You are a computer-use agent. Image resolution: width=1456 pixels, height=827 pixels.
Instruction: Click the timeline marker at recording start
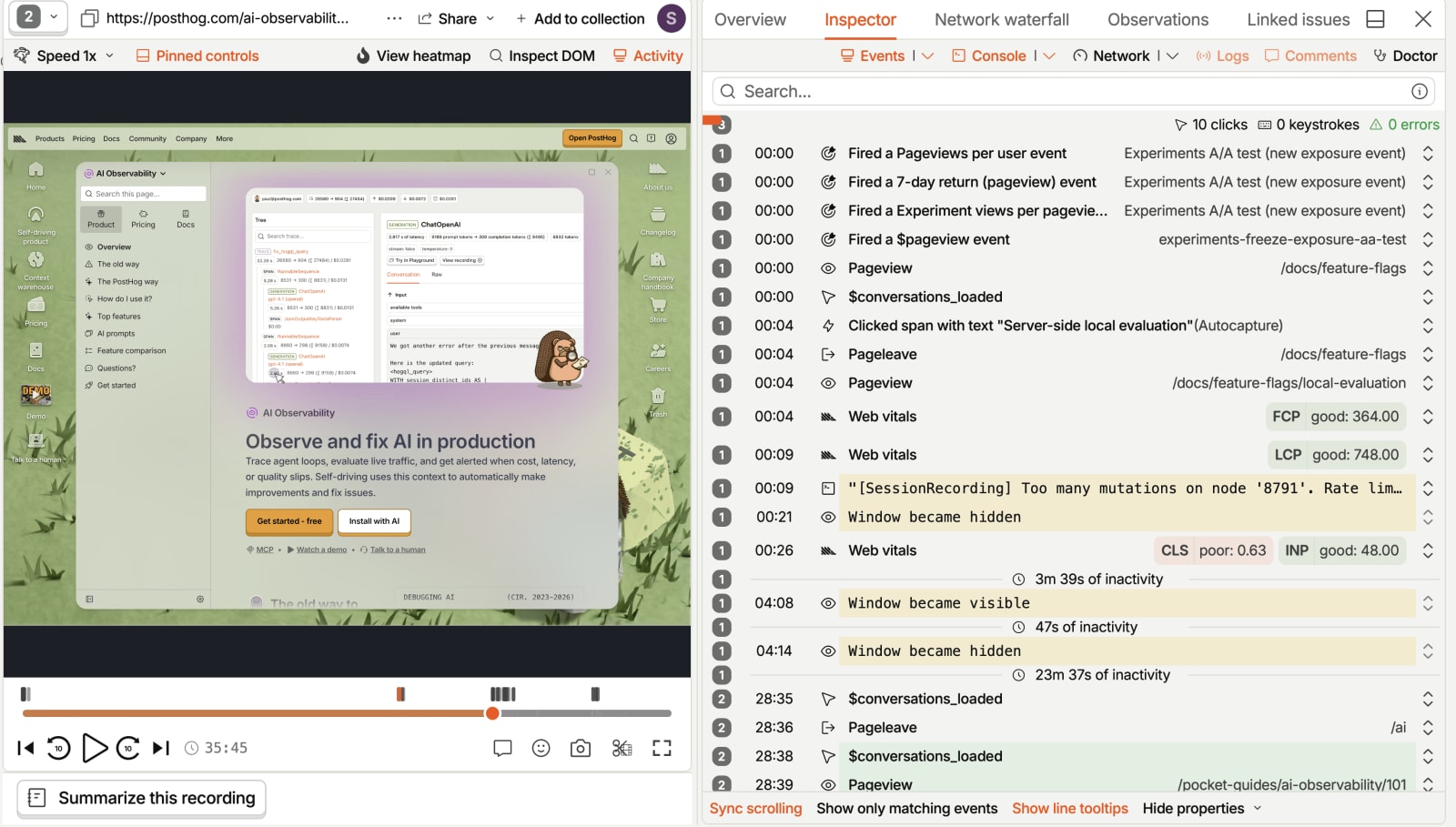25,694
